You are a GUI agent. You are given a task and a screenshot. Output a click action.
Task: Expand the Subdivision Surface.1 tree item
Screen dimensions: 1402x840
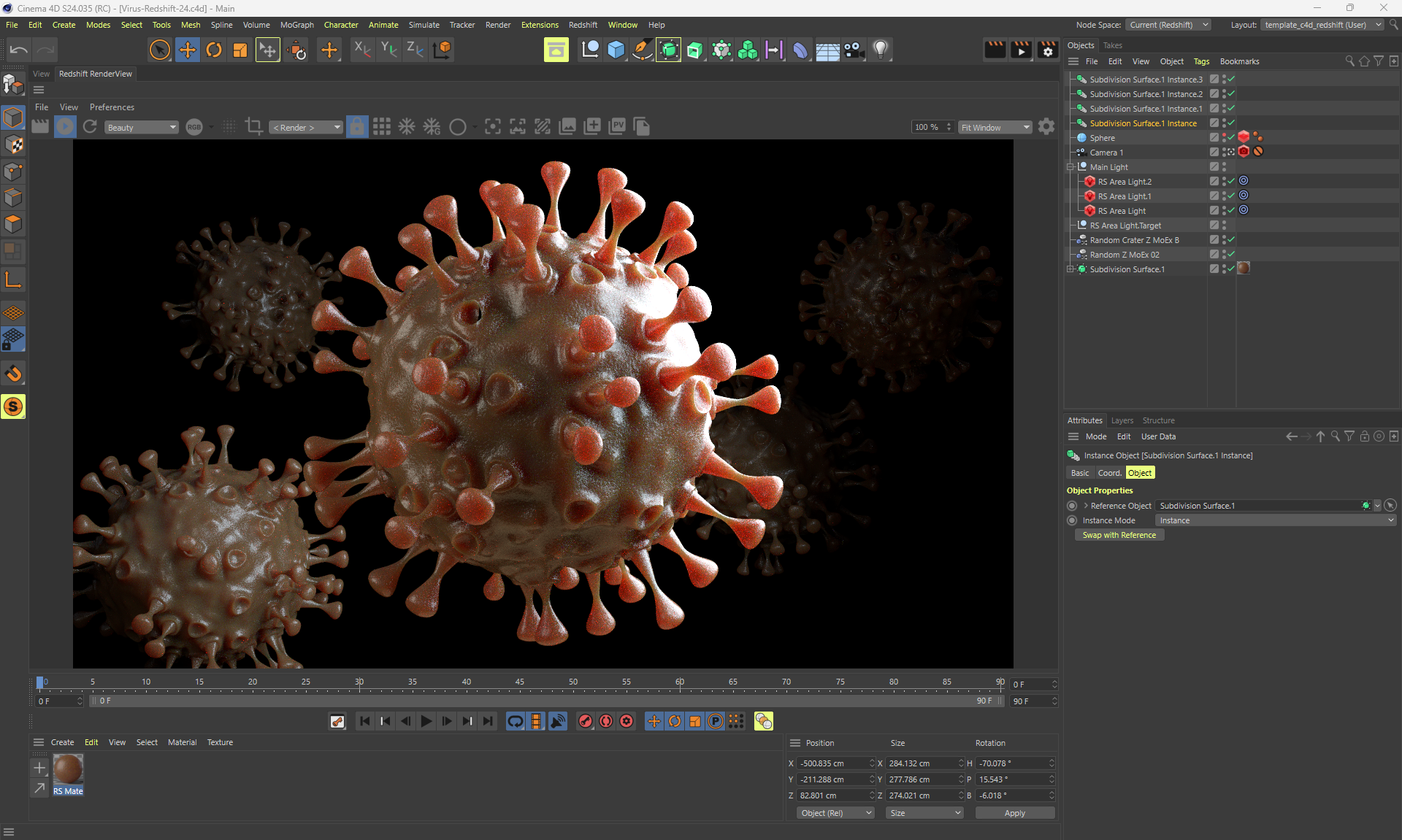1070,269
